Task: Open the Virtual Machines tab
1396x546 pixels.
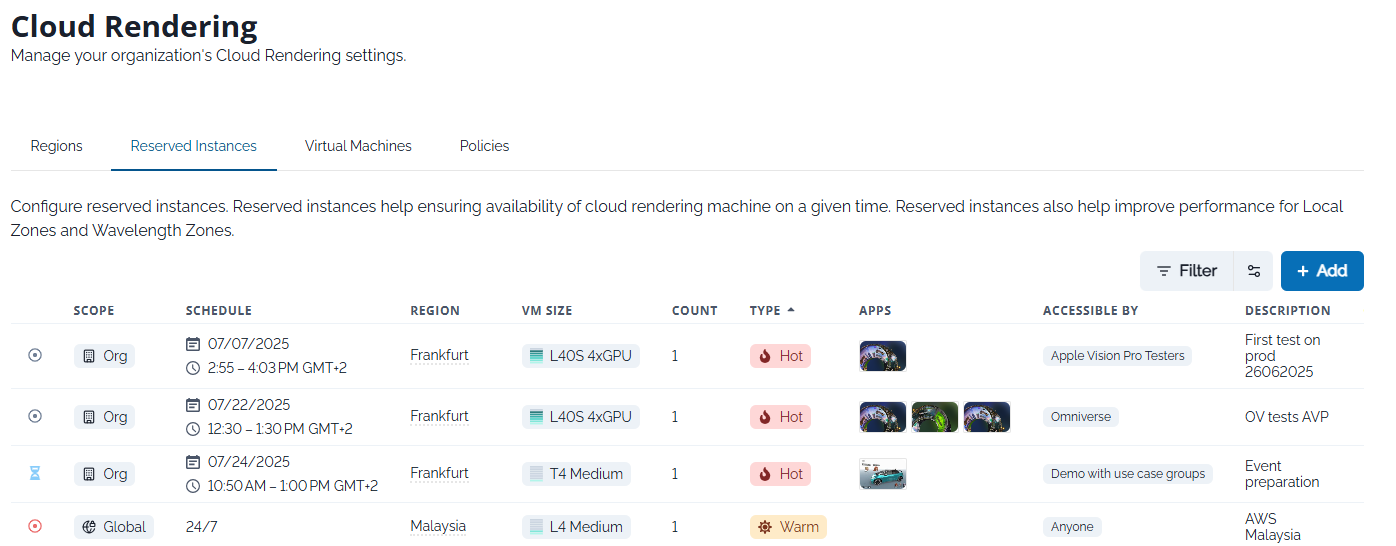Action: [358, 146]
